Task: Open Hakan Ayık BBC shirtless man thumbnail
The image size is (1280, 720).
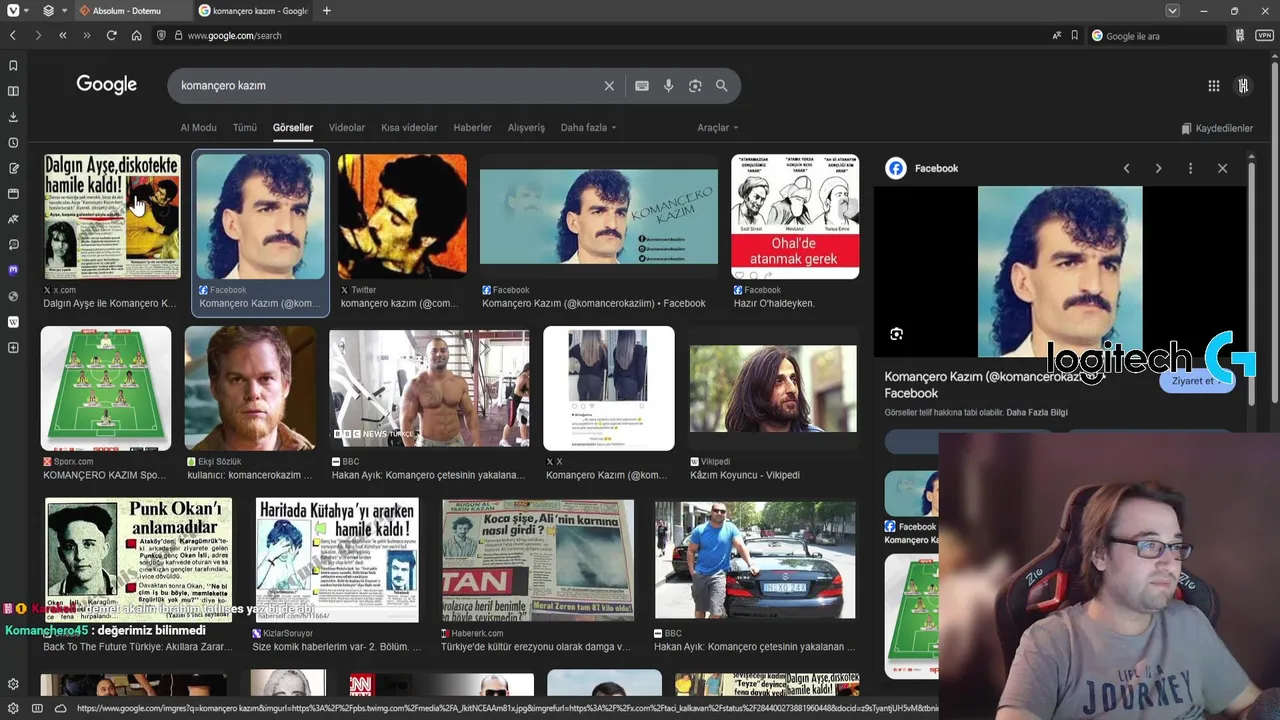Action: (429, 389)
